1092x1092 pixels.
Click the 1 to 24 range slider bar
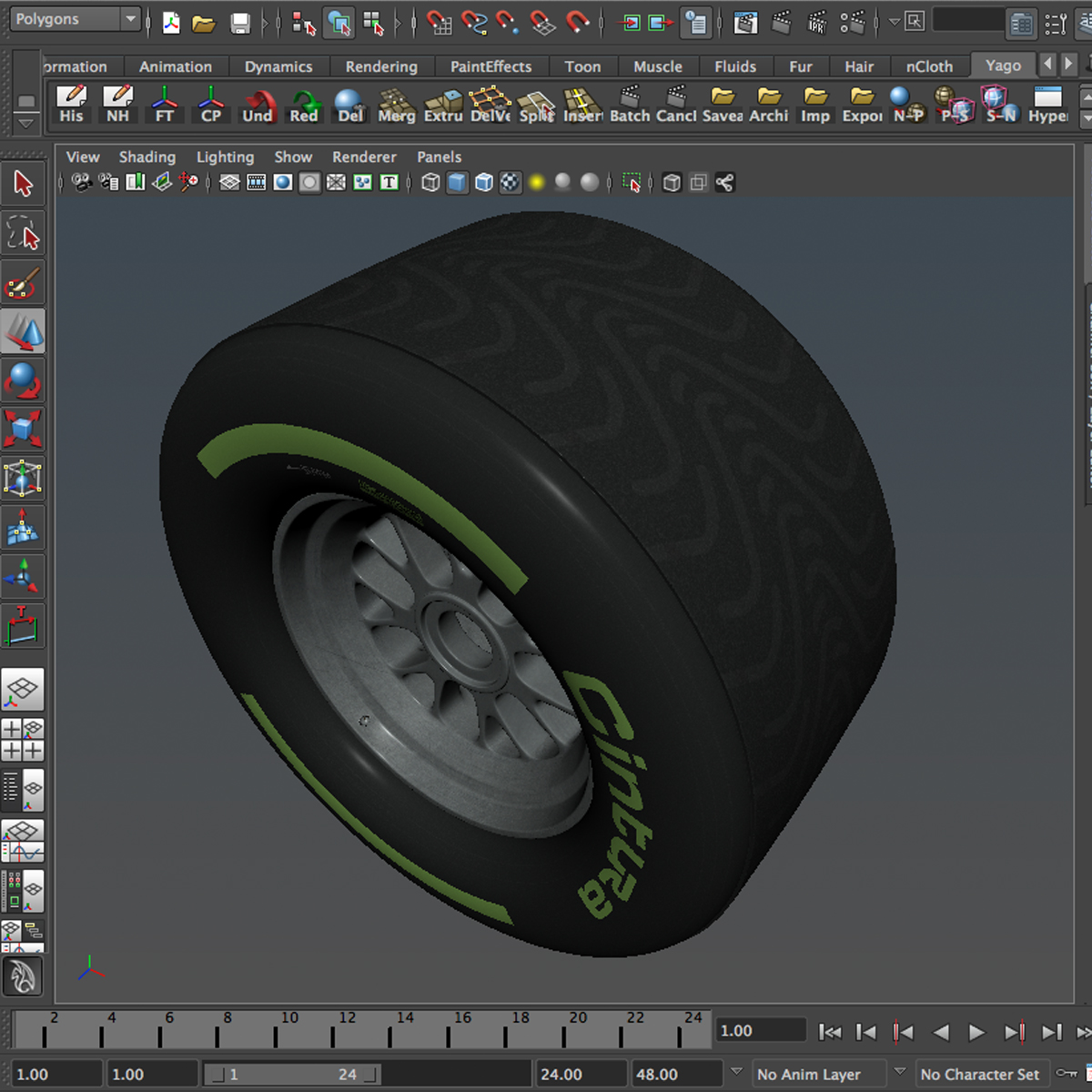coord(291,1074)
